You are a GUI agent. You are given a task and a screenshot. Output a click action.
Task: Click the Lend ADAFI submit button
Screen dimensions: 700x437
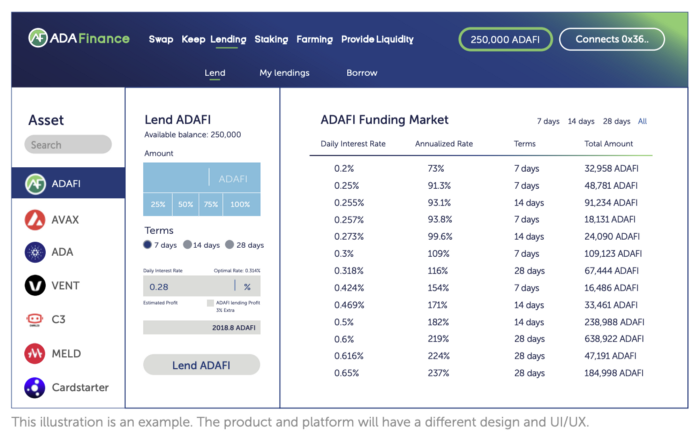pyautogui.click(x=201, y=365)
